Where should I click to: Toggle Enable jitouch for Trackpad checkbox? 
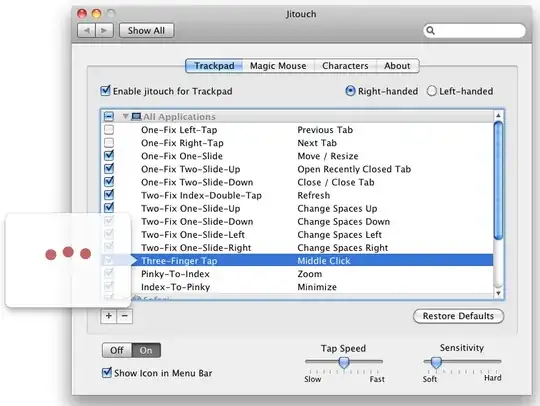pos(105,91)
